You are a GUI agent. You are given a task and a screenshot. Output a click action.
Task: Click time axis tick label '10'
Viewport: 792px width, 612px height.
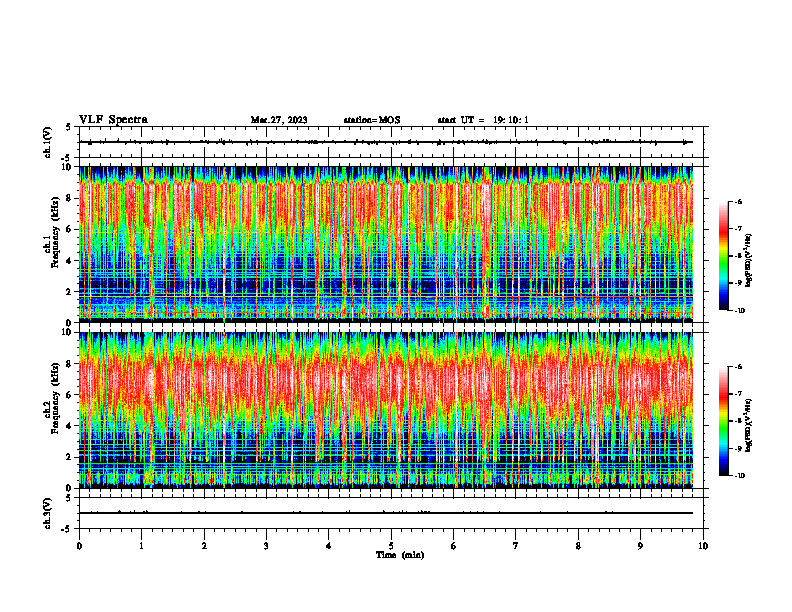[703, 546]
